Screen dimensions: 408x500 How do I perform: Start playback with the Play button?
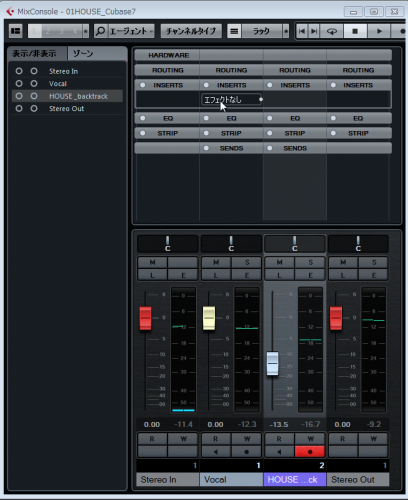pyautogui.click(x=379, y=31)
